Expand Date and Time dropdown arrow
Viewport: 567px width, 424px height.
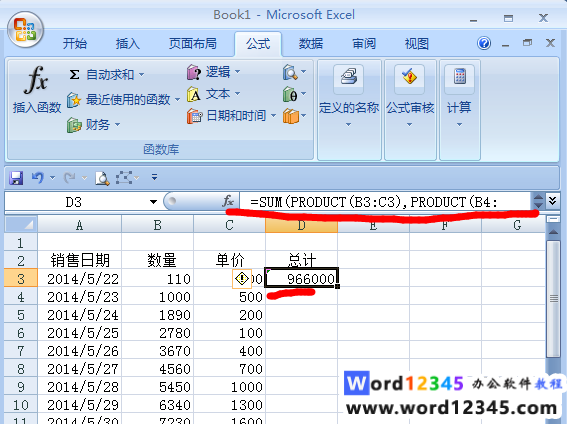click(x=273, y=116)
